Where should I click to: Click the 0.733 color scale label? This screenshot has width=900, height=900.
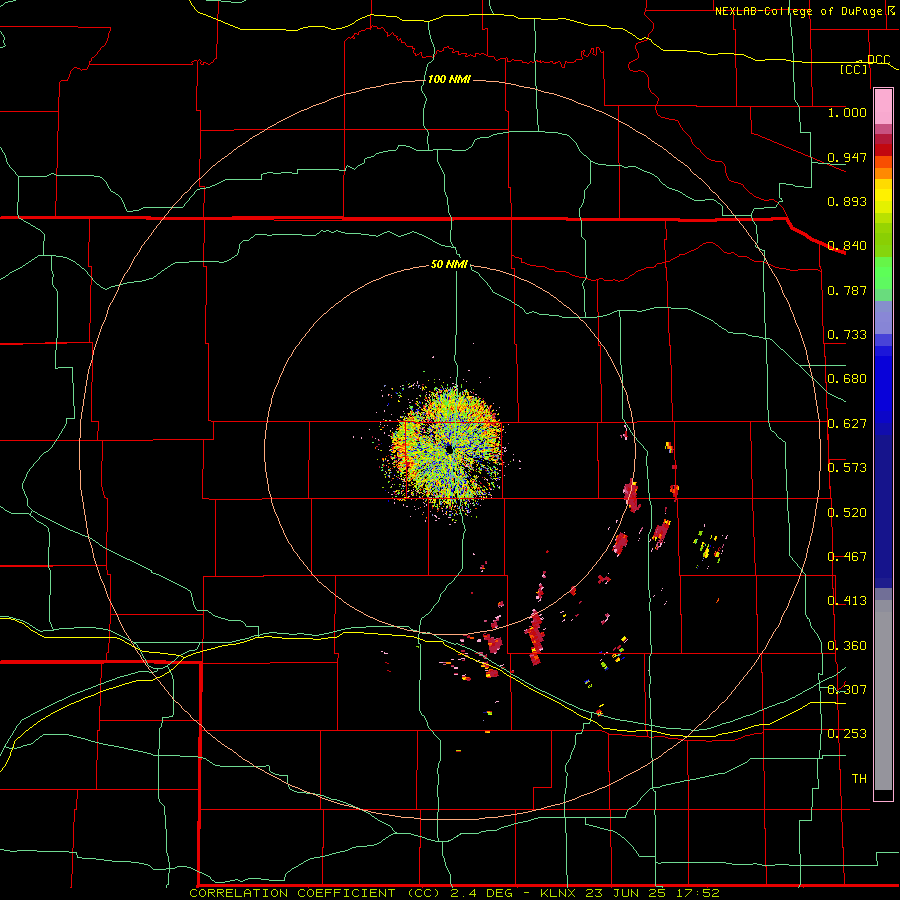(x=847, y=335)
